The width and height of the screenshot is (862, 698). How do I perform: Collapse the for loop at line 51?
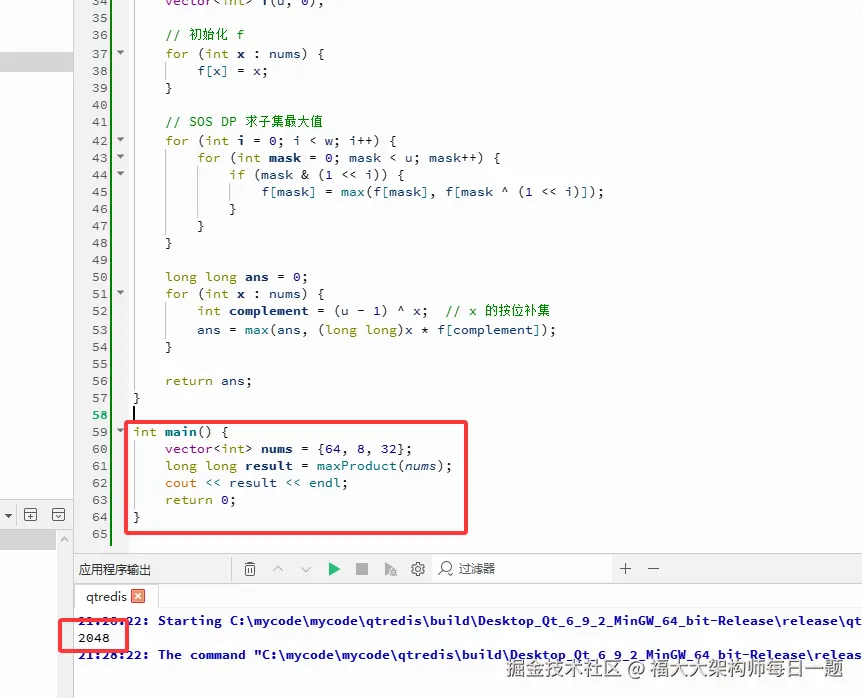[x=120, y=293]
